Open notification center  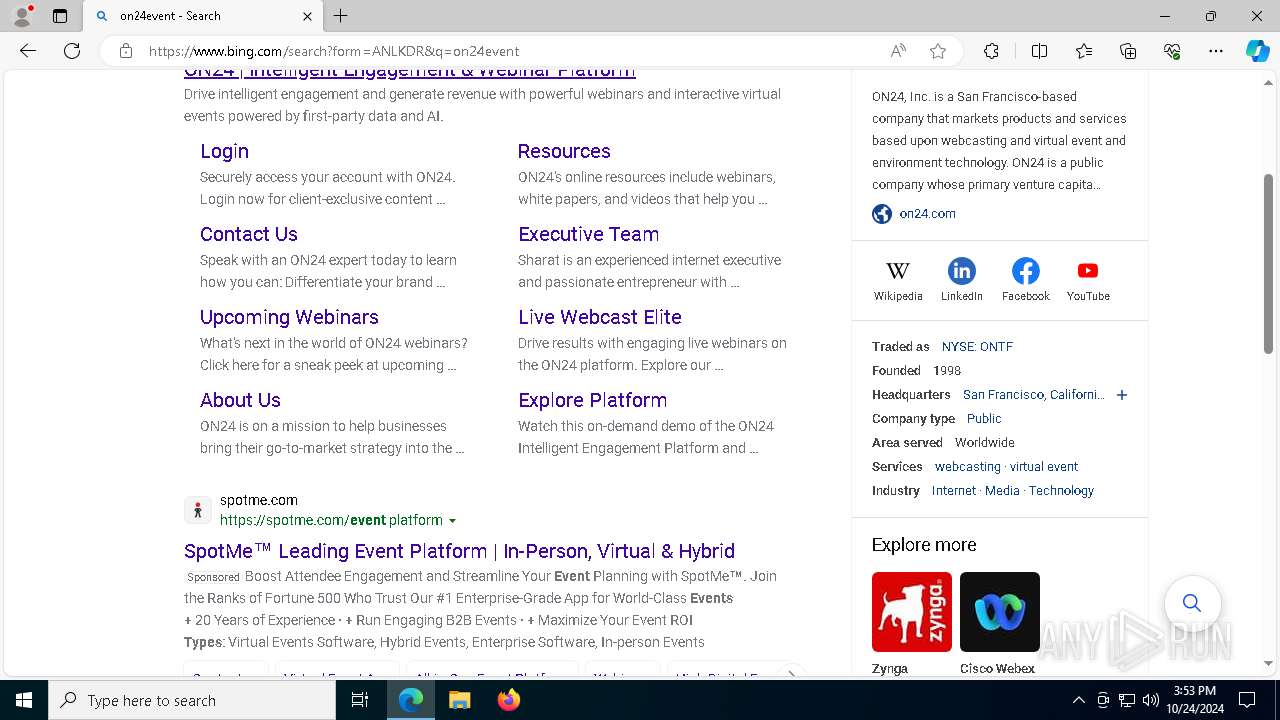(1247, 700)
